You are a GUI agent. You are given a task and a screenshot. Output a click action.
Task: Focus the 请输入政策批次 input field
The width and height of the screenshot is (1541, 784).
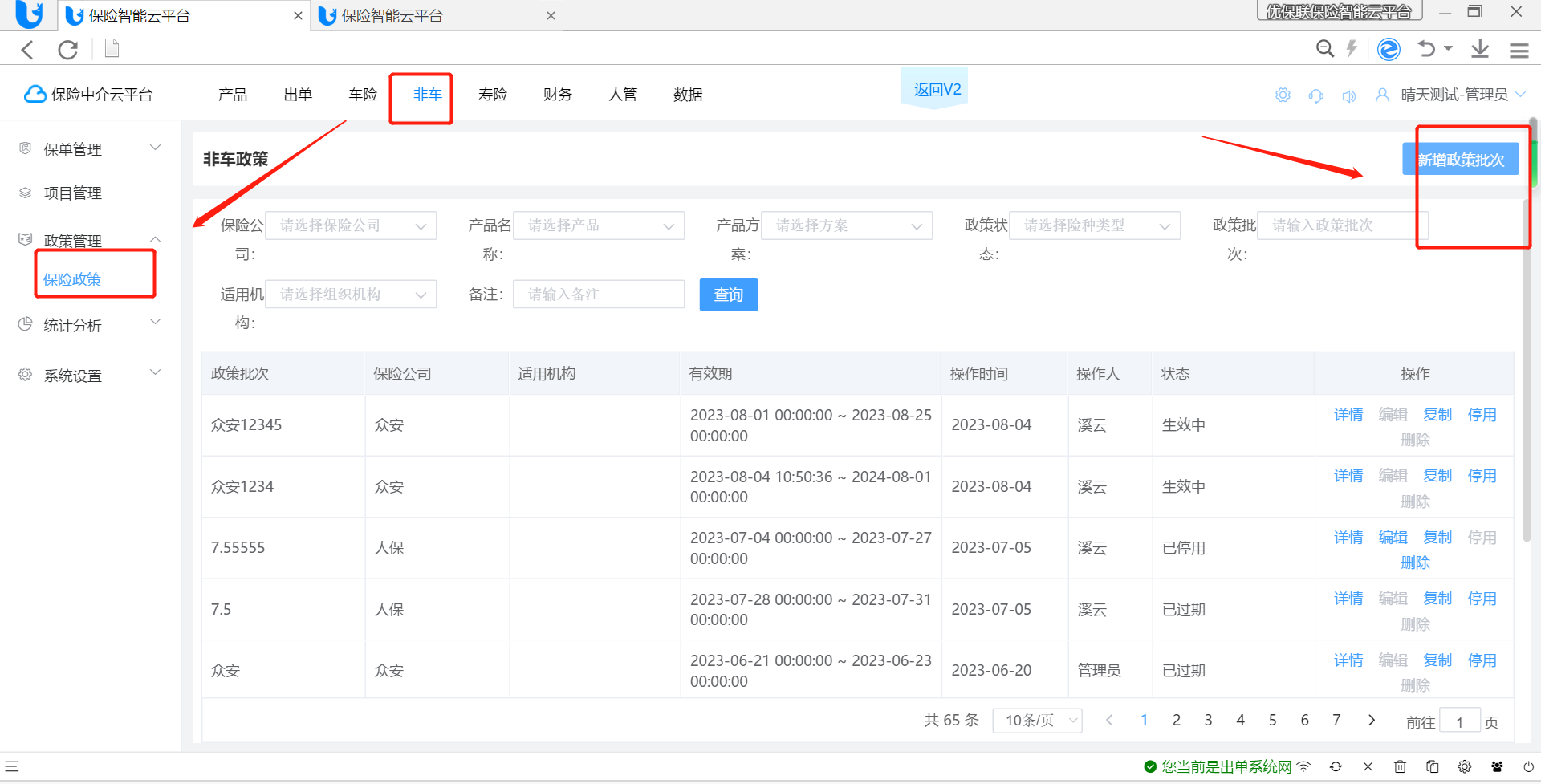point(1343,225)
